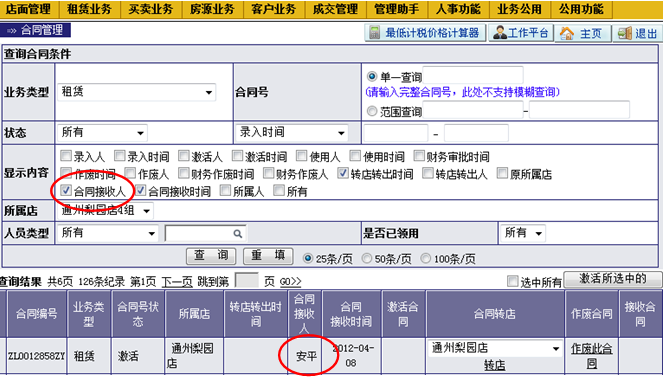Uncheck the 转店转出时间 checkbox

coord(343,173)
